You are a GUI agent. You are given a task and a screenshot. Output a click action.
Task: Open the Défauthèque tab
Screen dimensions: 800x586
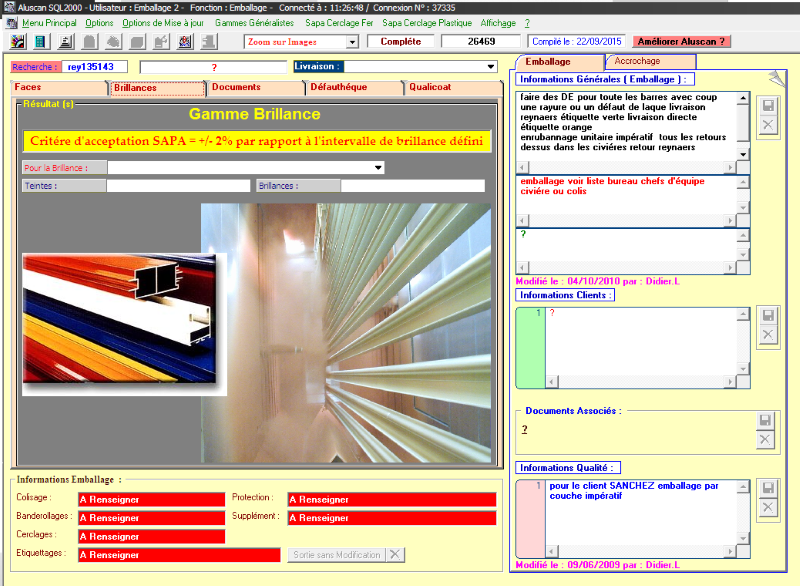pos(354,88)
